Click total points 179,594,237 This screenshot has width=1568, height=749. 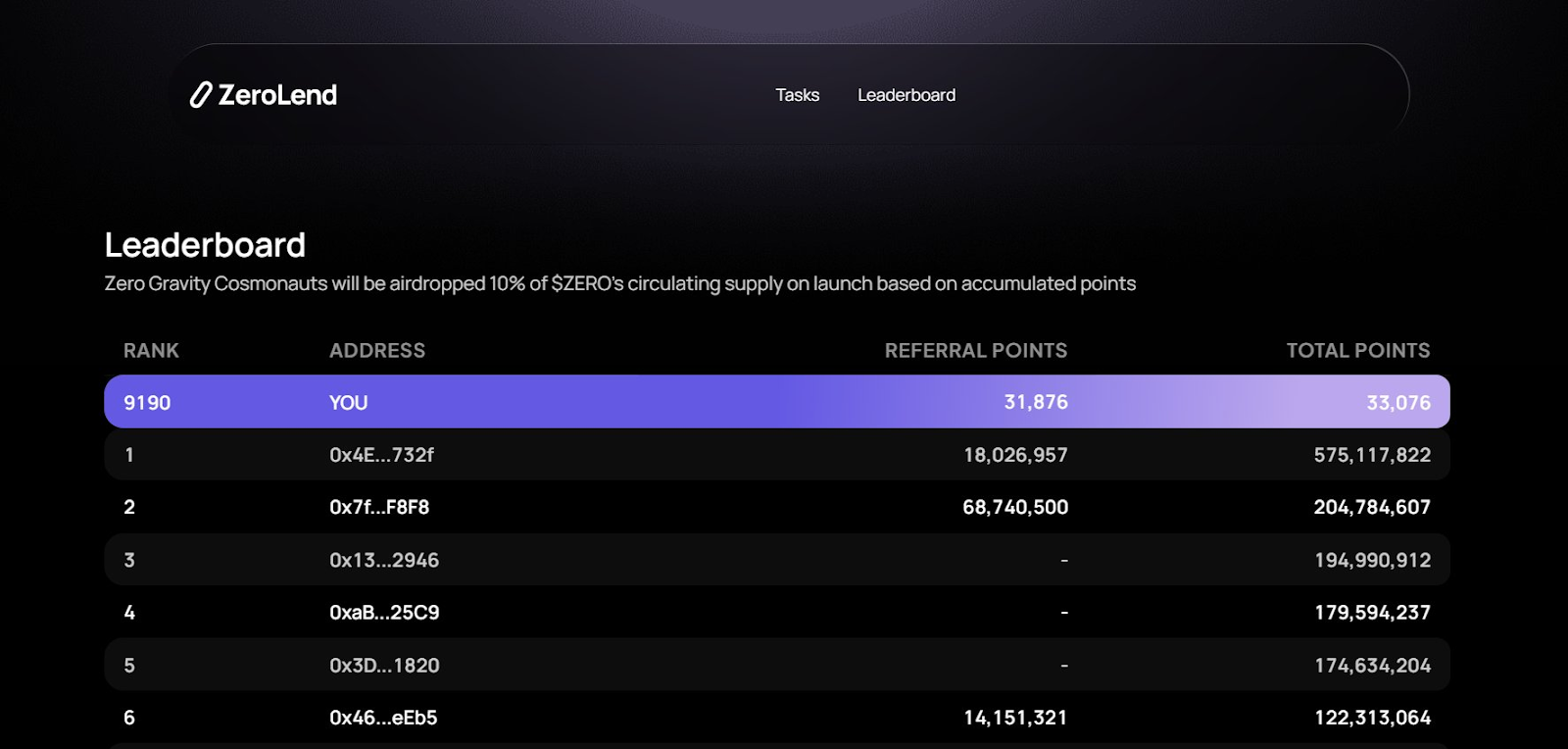(x=1373, y=613)
